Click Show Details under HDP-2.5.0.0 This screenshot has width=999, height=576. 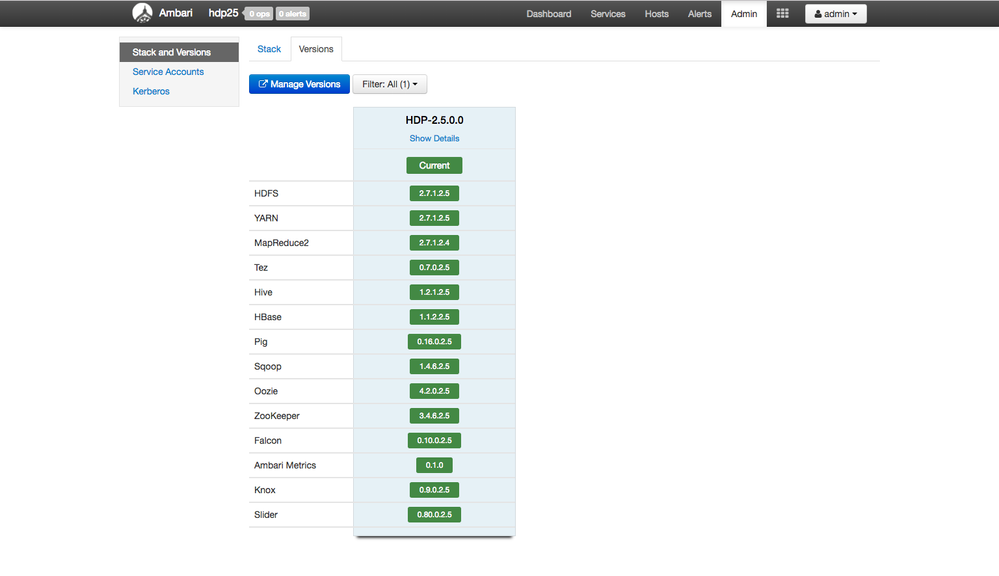[435, 138]
